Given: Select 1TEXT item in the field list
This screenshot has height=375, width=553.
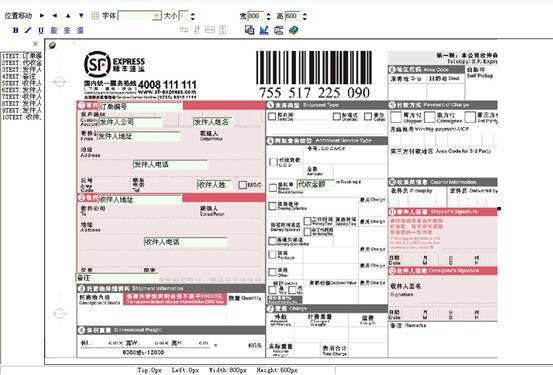Looking at the screenshot, I should [x=22, y=56].
